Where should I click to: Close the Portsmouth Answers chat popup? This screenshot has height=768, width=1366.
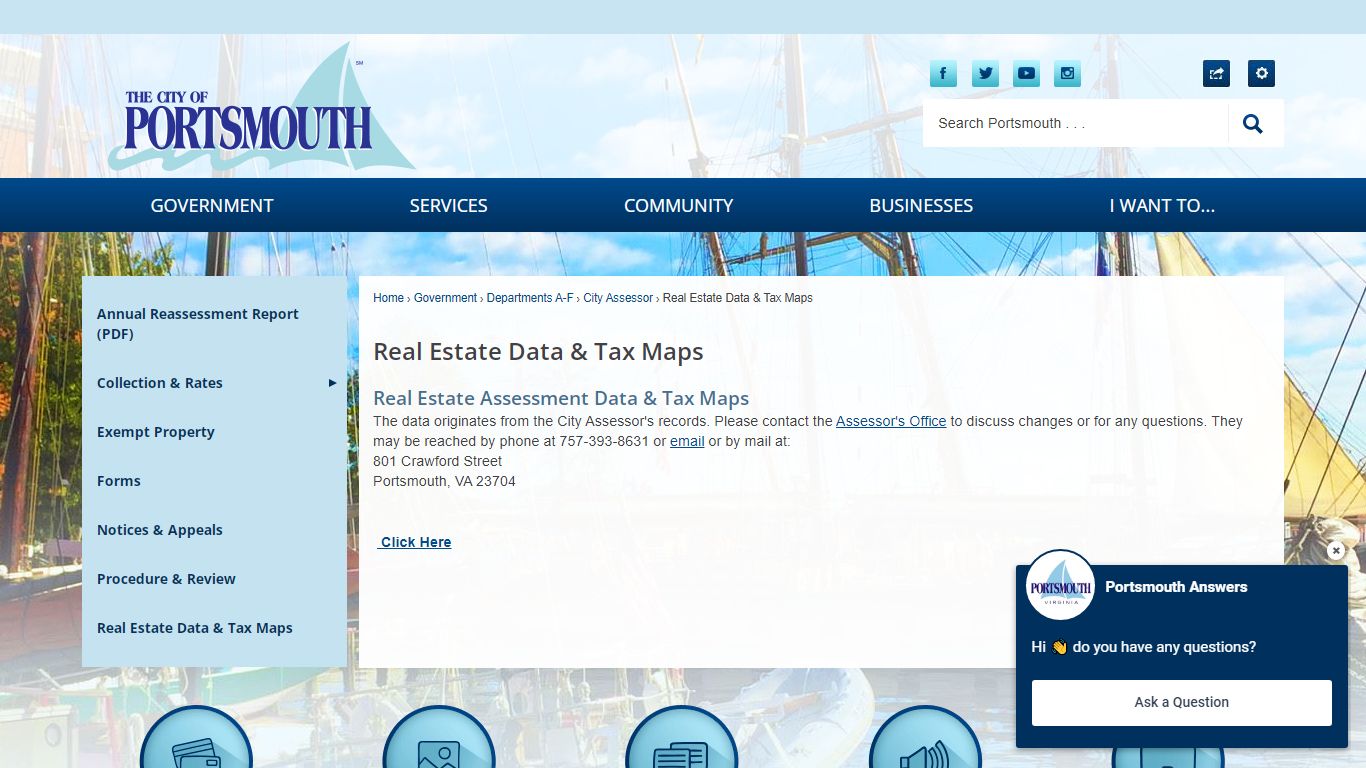point(1335,551)
